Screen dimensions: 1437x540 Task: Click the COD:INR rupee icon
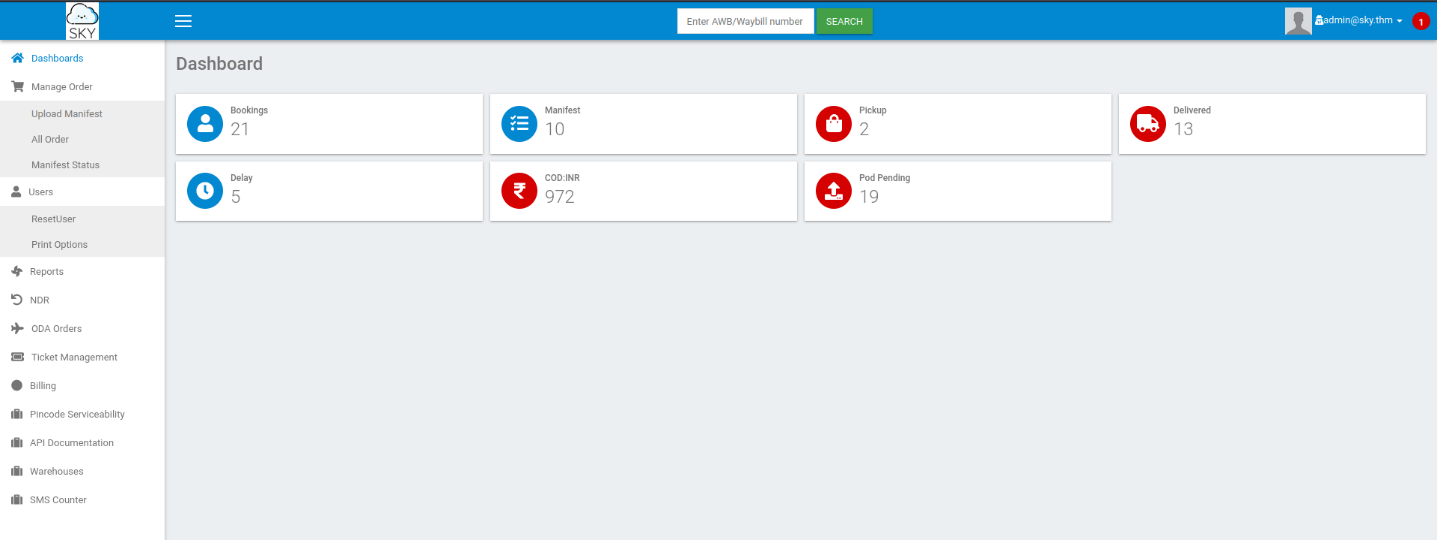coord(519,191)
